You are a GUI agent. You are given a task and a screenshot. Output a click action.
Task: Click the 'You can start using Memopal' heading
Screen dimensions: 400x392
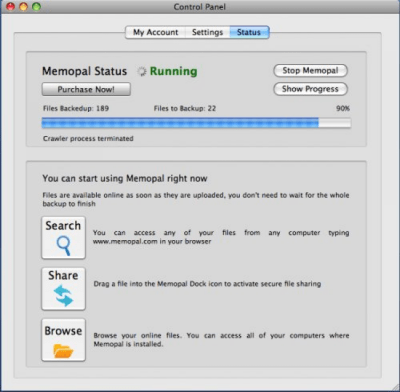[x=125, y=179]
